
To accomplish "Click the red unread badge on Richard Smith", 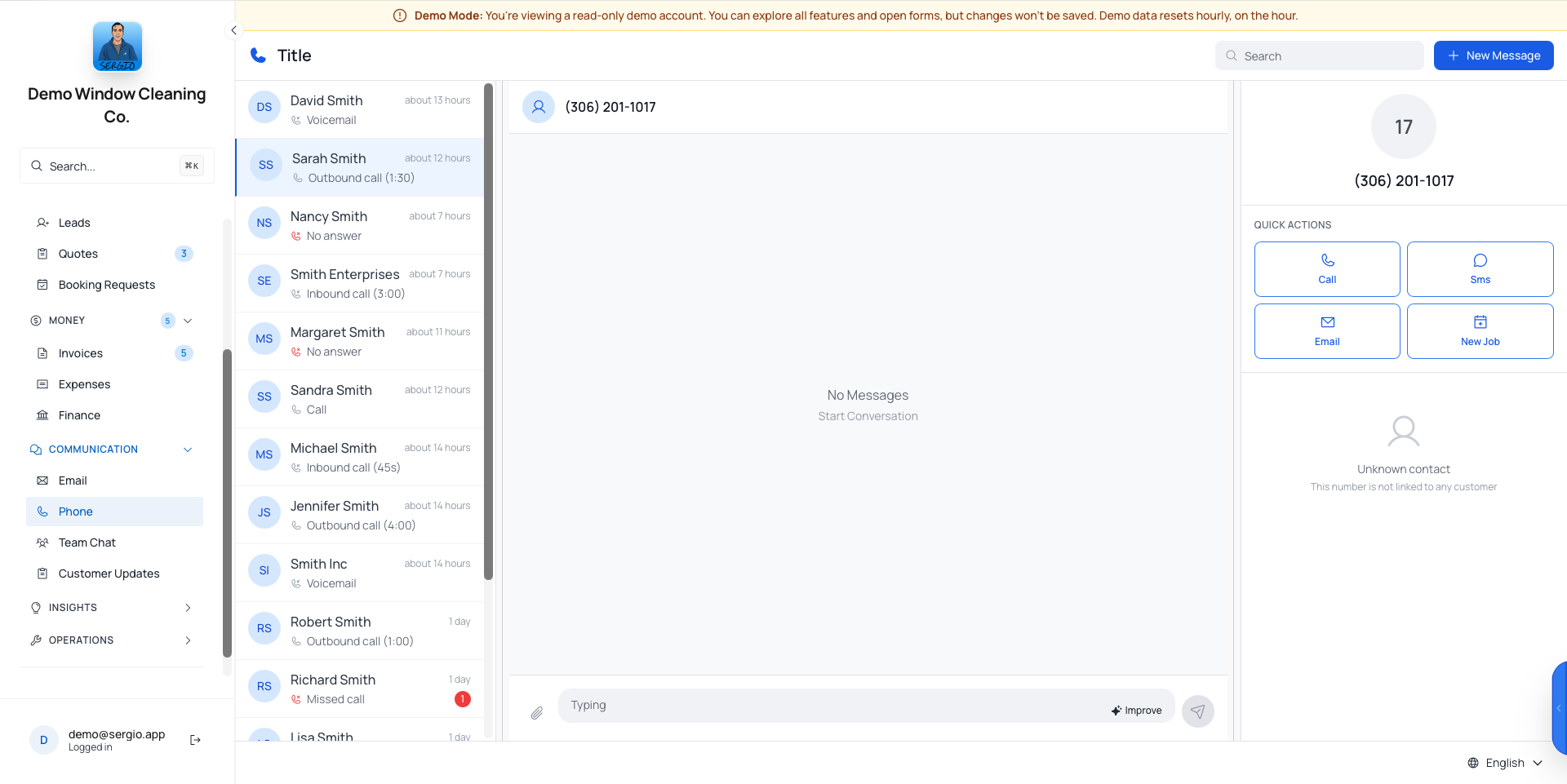I will point(463,699).
